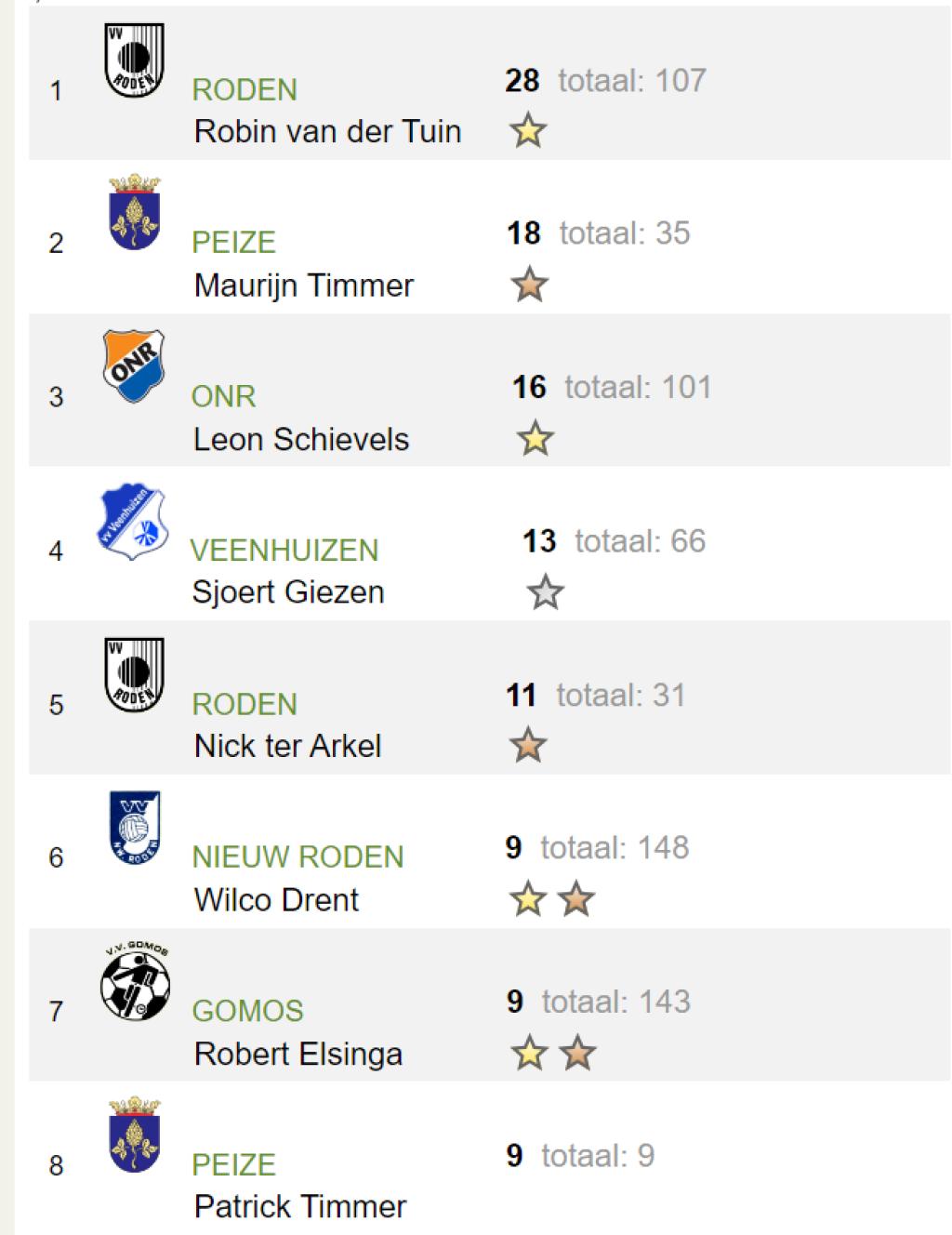The width and height of the screenshot is (952, 1235).
Task: Select player name Maurijn Timmer
Action: tap(304, 285)
